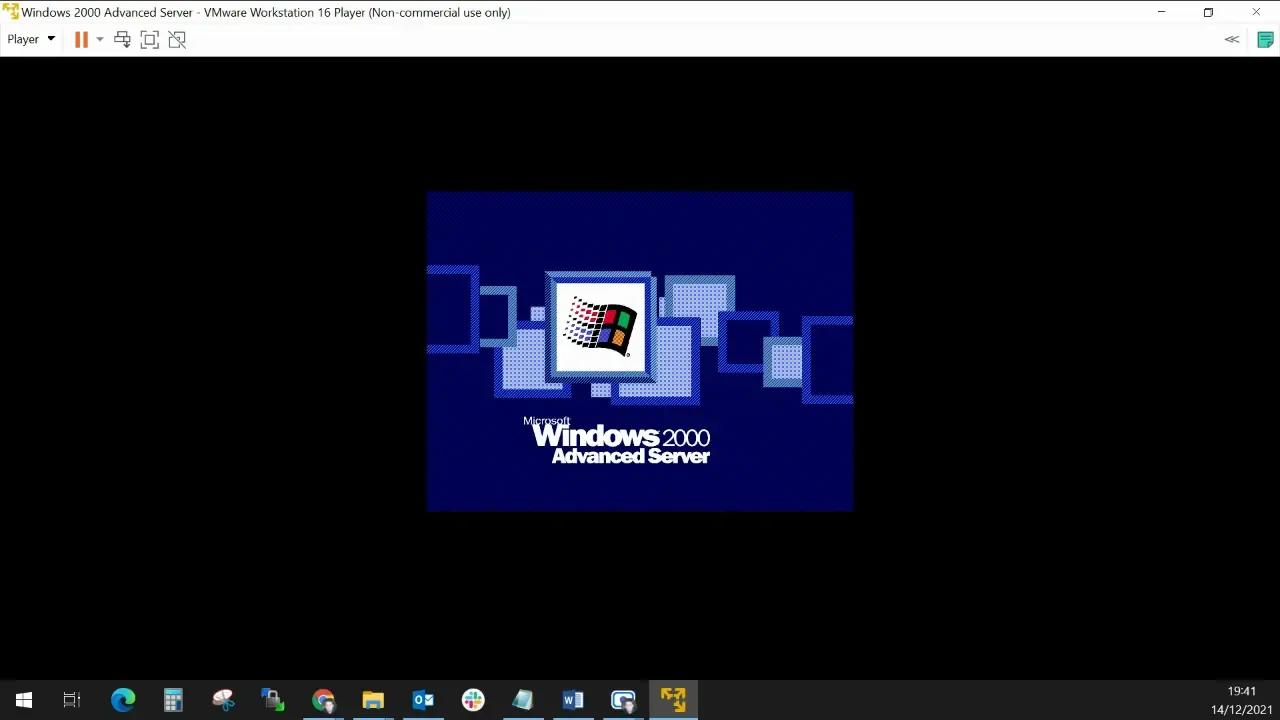Open File Explorer from the taskbar
This screenshot has width=1280, height=720.
373,699
